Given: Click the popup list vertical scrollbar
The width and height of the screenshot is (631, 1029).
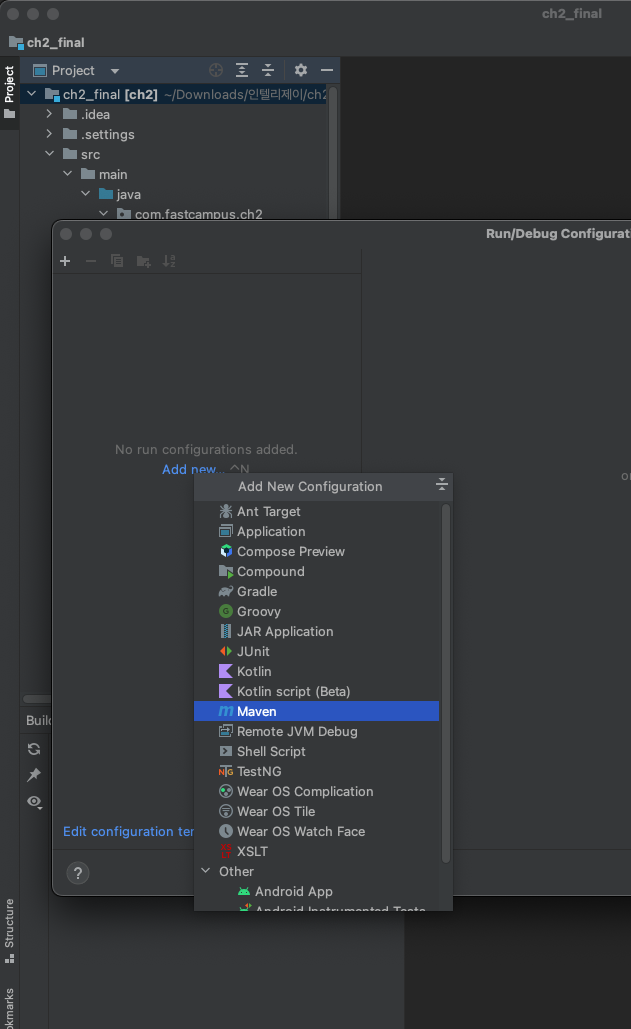Looking at the screenshot, I should tap(446, 682).
